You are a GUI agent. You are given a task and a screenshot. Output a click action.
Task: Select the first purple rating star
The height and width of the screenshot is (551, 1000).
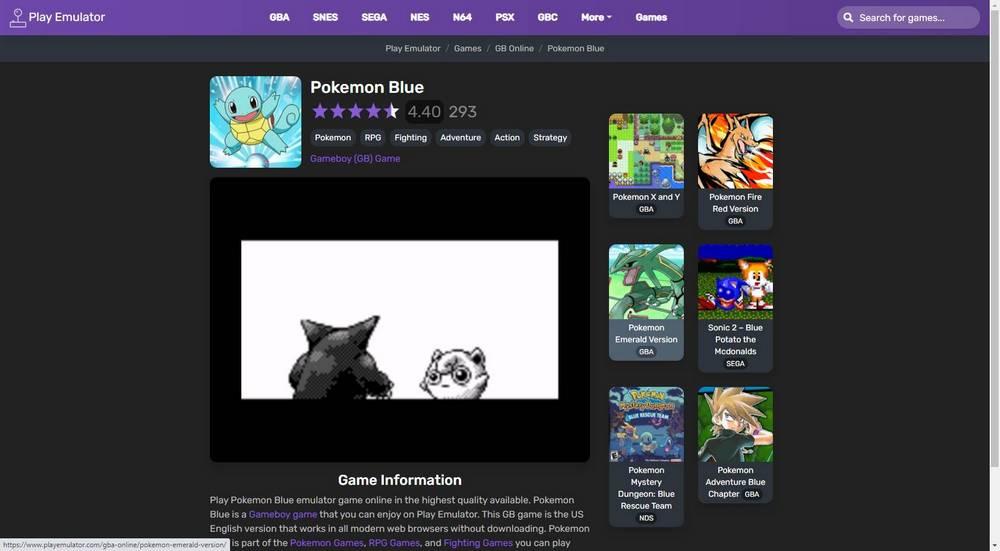click(x=320, y=112)
